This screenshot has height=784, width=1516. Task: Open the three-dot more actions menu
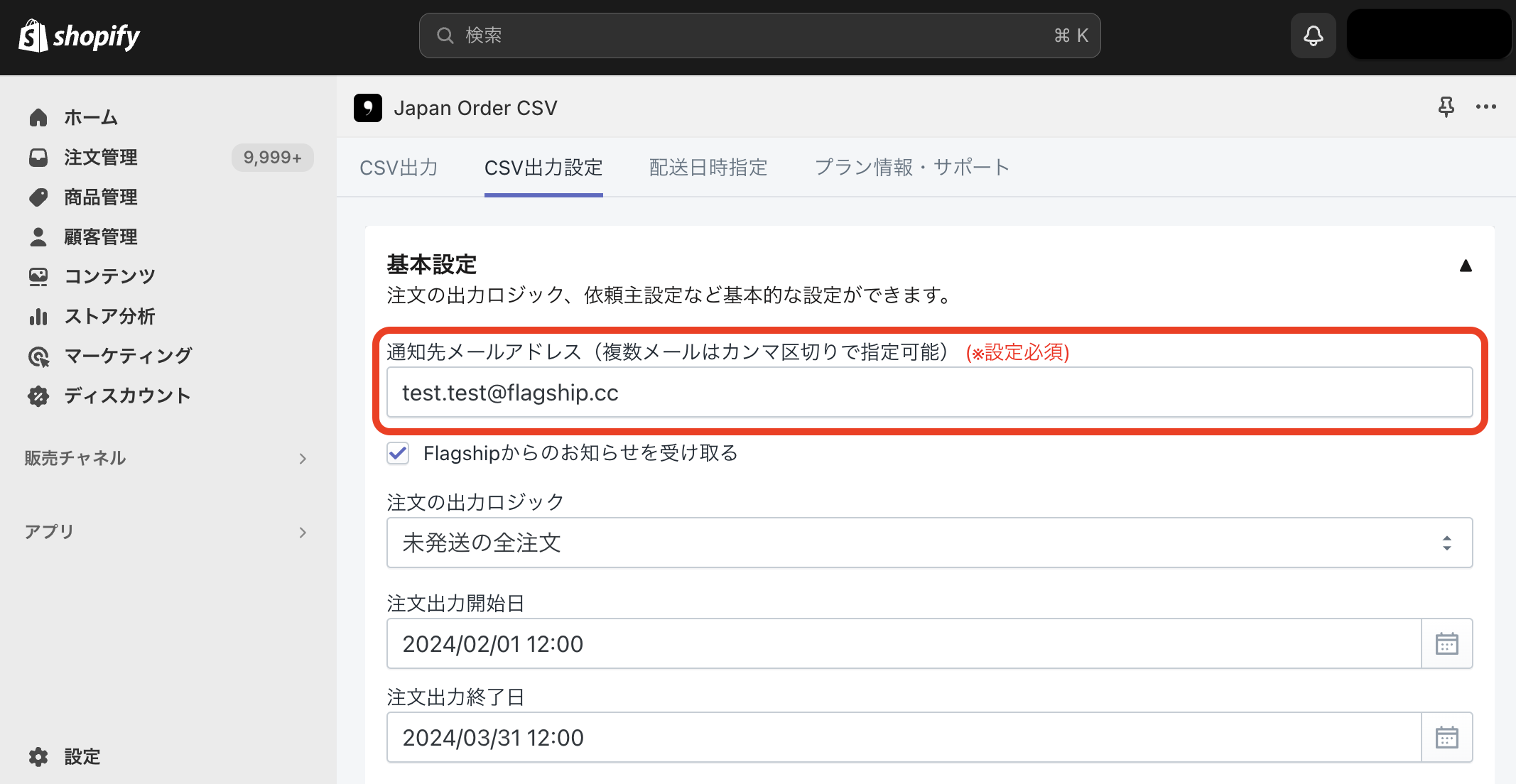point(1485,107)
